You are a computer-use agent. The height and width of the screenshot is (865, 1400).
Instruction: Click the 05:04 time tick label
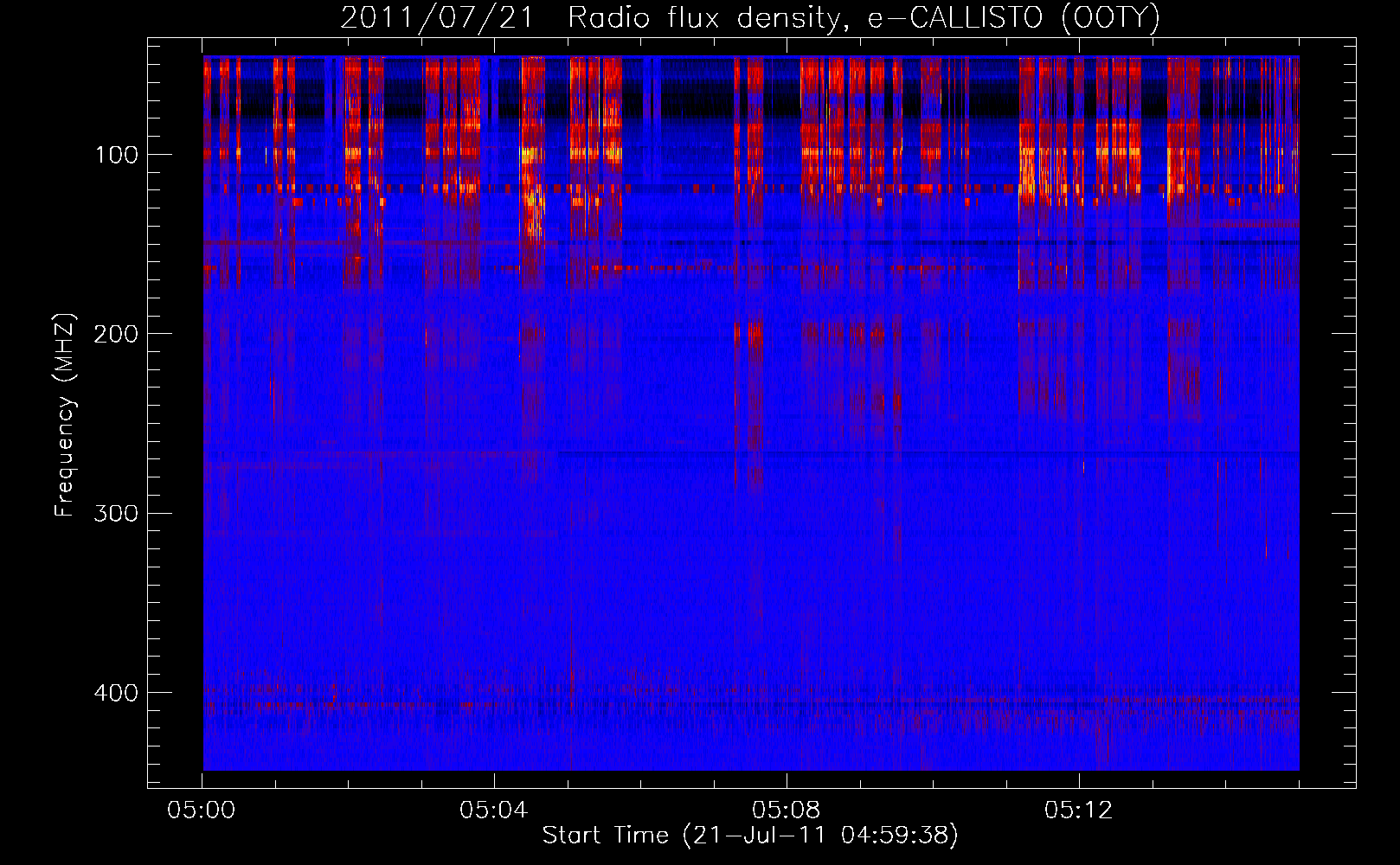click(x=494, y=811)
